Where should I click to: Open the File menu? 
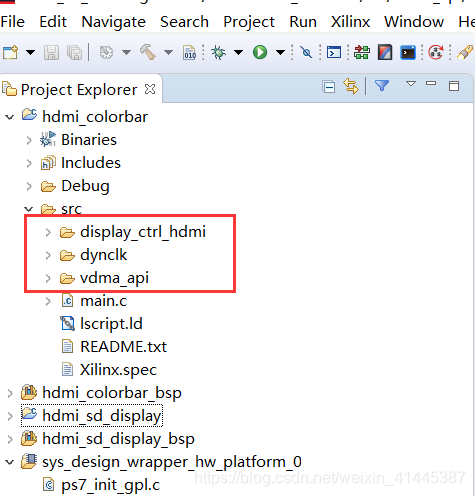pyautogui.click(x=13, y=22)
